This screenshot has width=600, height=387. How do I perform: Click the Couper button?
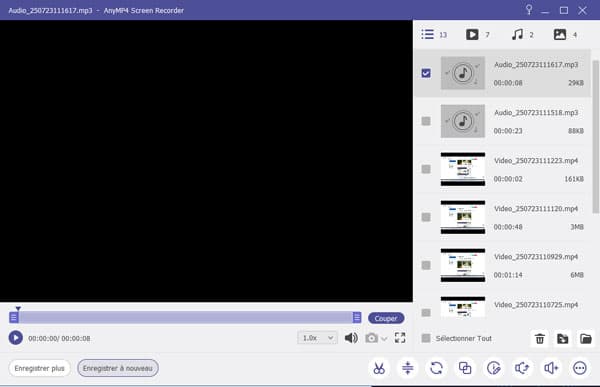386,318
